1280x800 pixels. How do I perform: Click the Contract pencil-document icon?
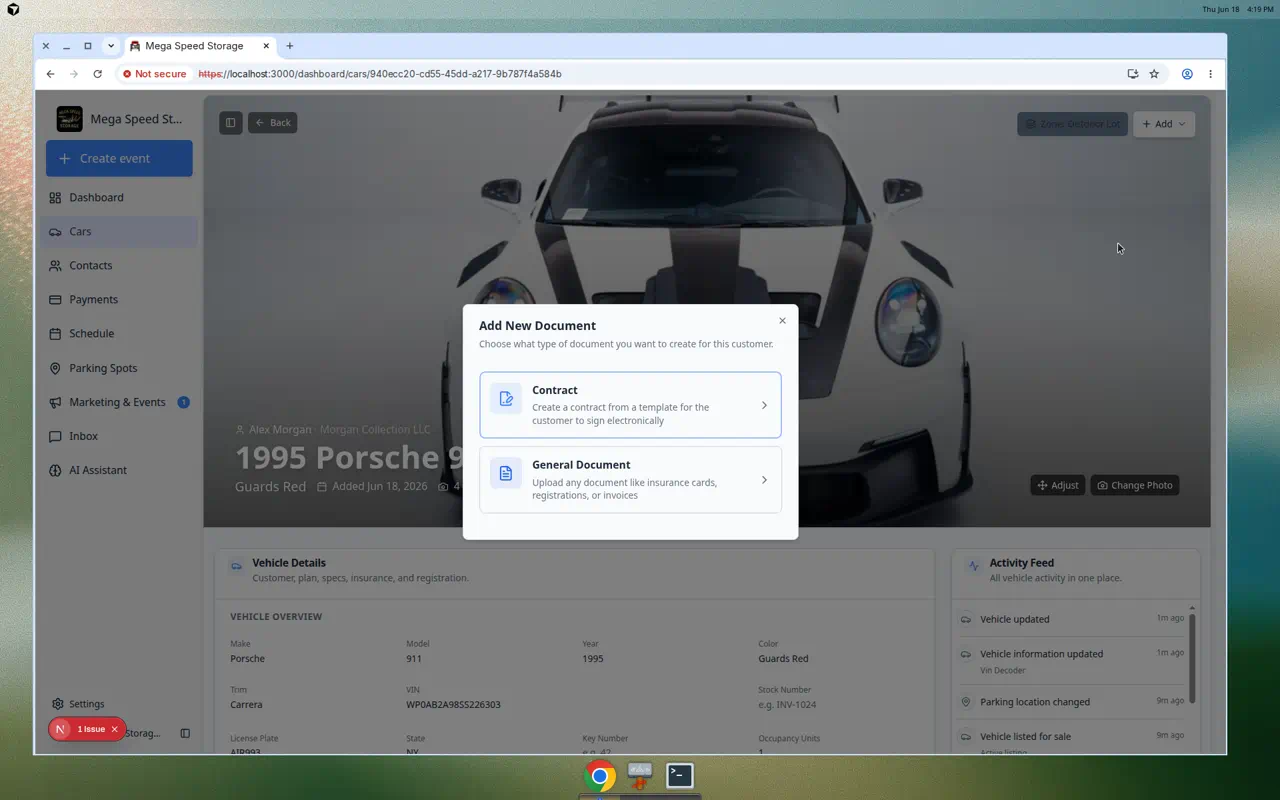point(506,398)
